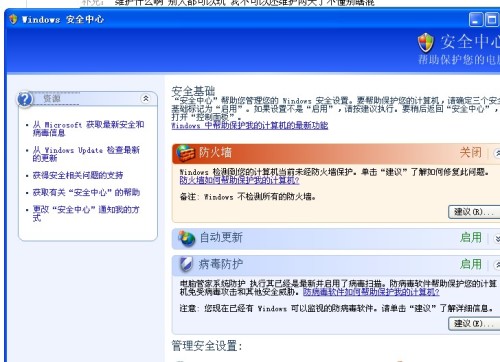Expand the 自动更新 section chevron
Screen dimensions: 500x362
click(497, 238)
